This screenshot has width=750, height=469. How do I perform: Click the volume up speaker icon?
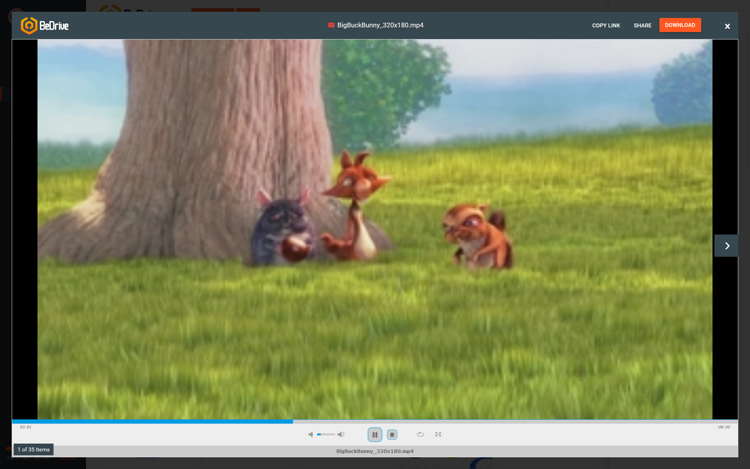pyautogui.click(x=341, y=434)
